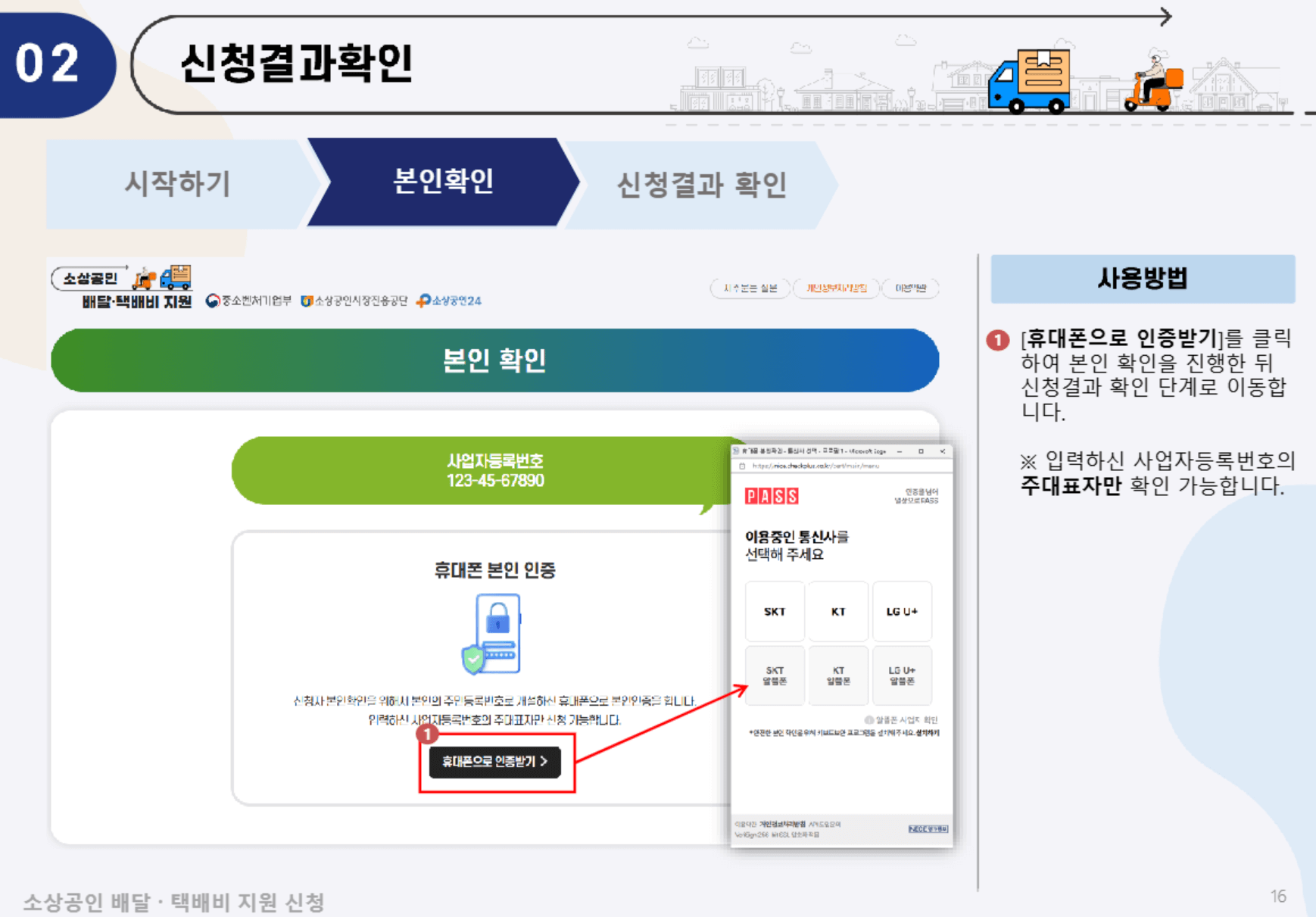
Task: Click the info icon beside 알뜰폰 사업자 확인
Action: pos(868,720)
